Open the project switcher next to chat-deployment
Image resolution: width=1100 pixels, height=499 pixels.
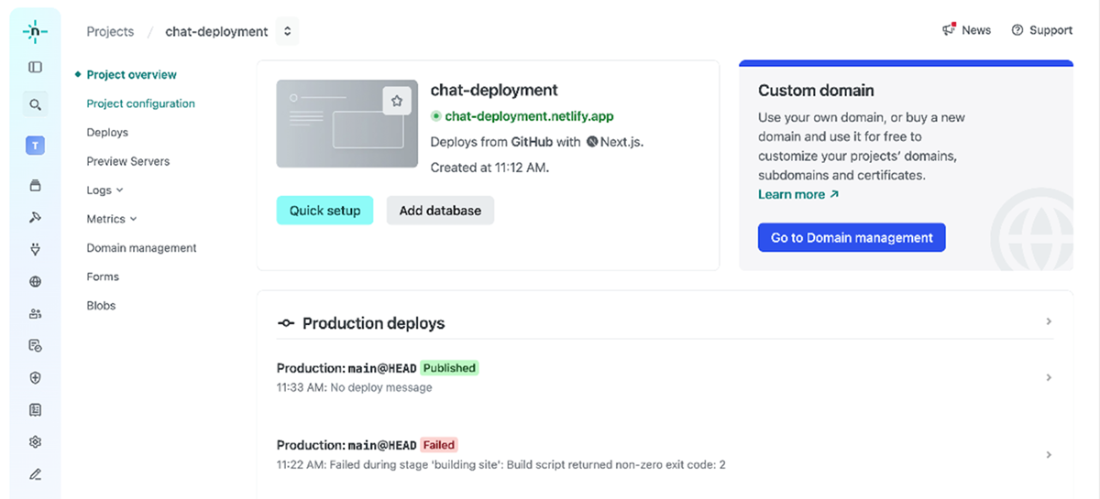click(x=287, y=31)
